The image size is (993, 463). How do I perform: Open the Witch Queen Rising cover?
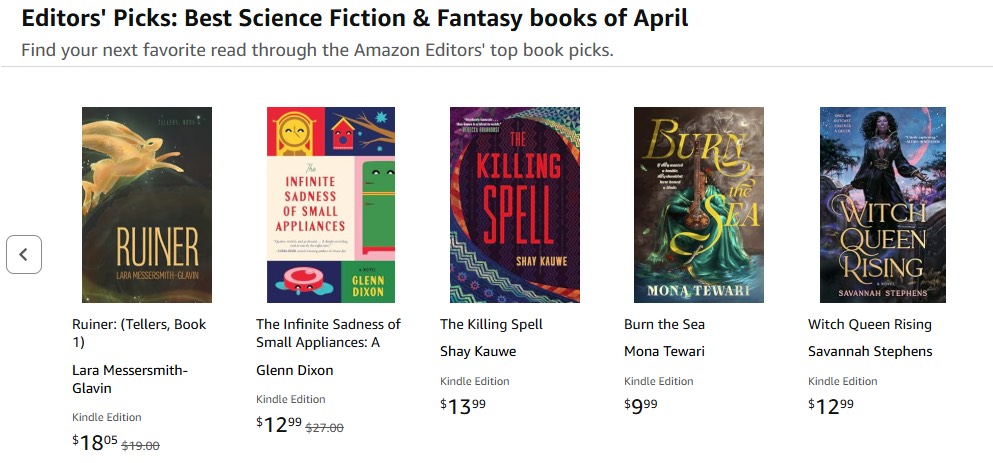883,204
